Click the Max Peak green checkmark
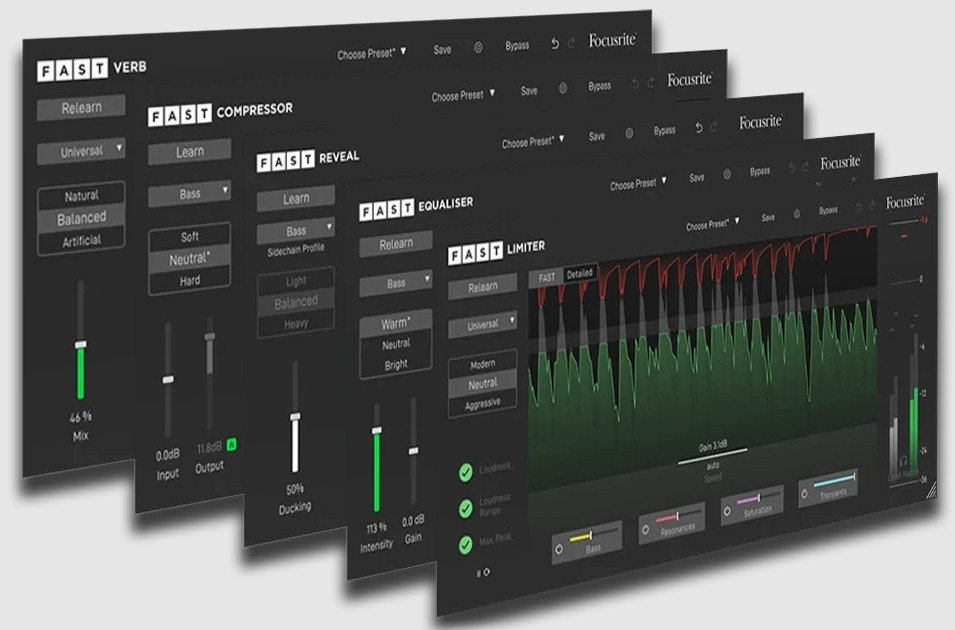955x630 pixels. point(466,544)
